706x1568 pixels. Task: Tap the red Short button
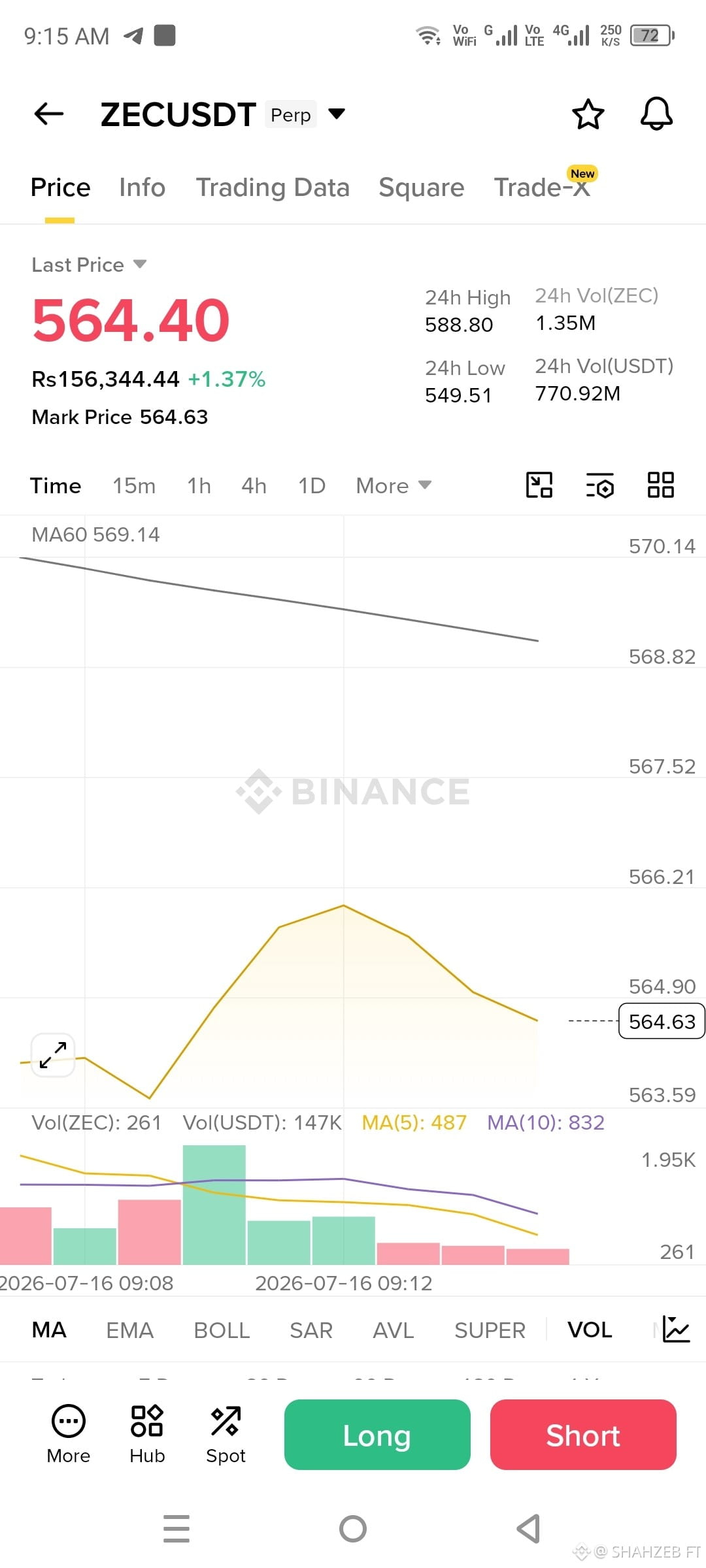(583, 1435)
